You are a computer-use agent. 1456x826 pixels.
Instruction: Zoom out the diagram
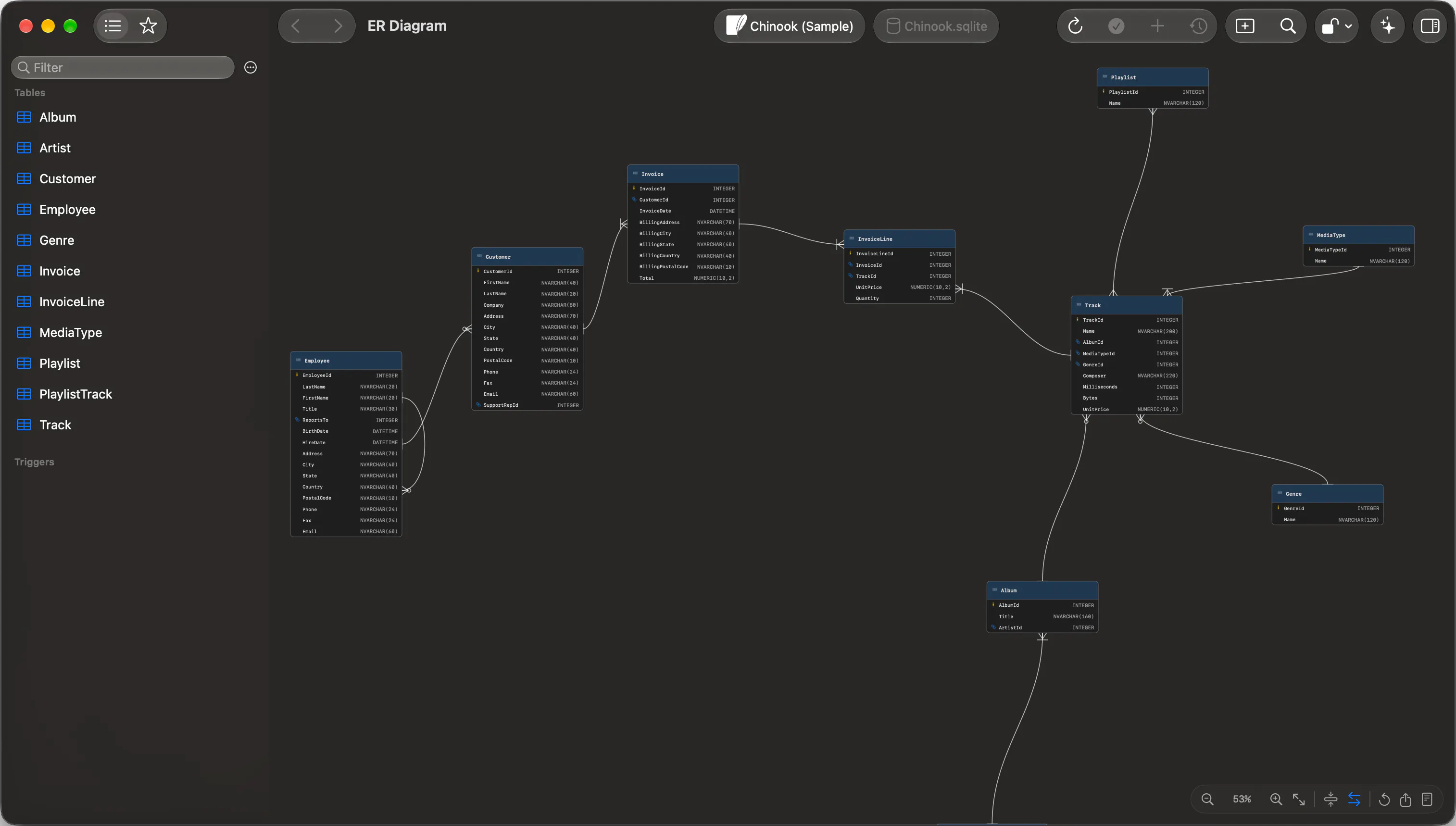point(1207,800)
